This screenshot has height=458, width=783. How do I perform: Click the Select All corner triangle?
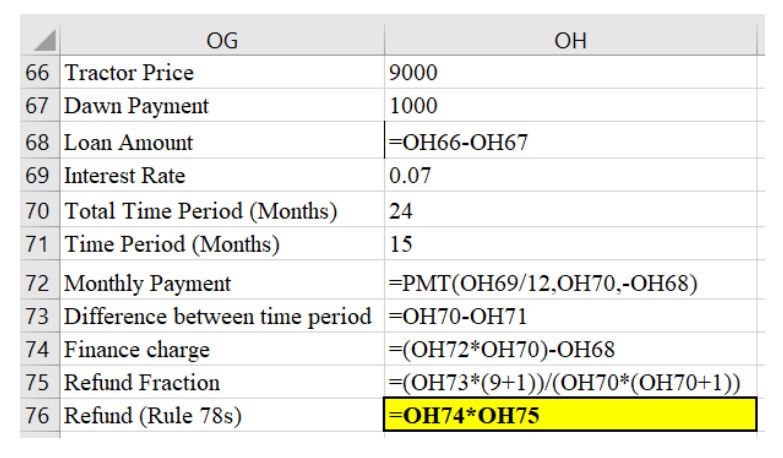click(40, 40)
